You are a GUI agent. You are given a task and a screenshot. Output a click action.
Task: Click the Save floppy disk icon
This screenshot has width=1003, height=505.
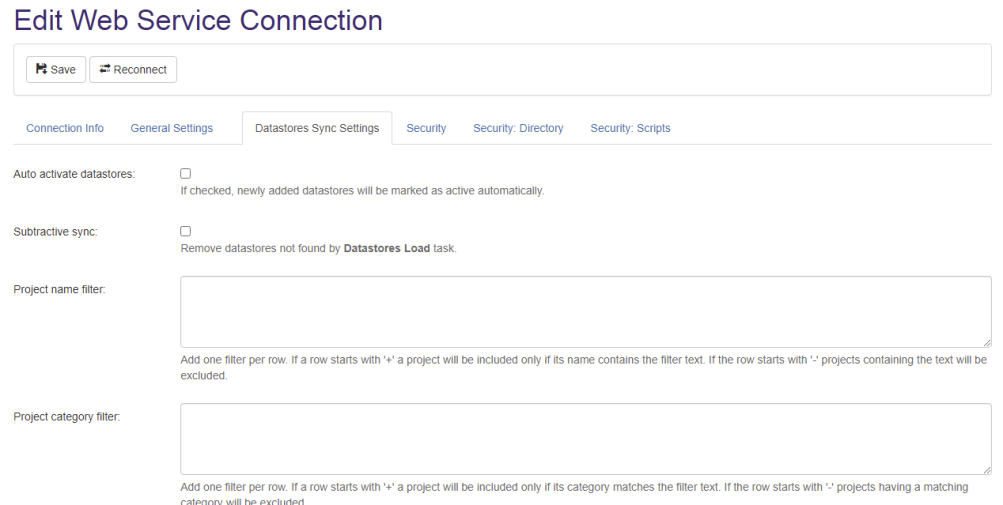click(x=41, y=70)
